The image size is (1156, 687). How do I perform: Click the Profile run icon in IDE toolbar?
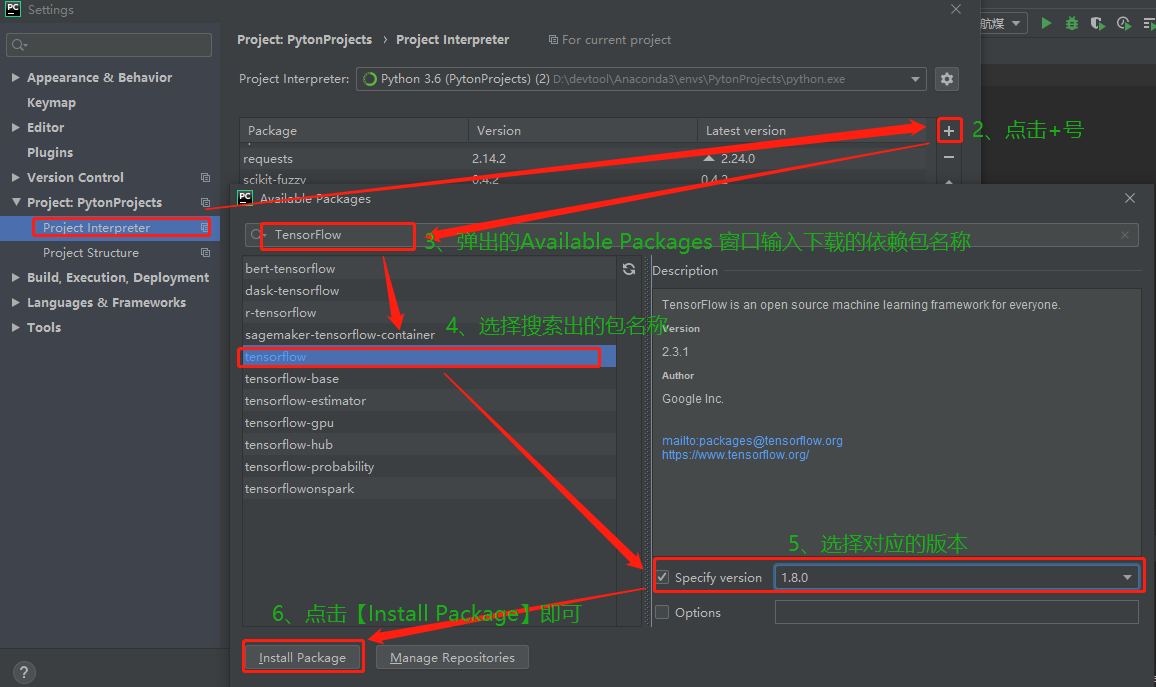tap(1124, 24)
